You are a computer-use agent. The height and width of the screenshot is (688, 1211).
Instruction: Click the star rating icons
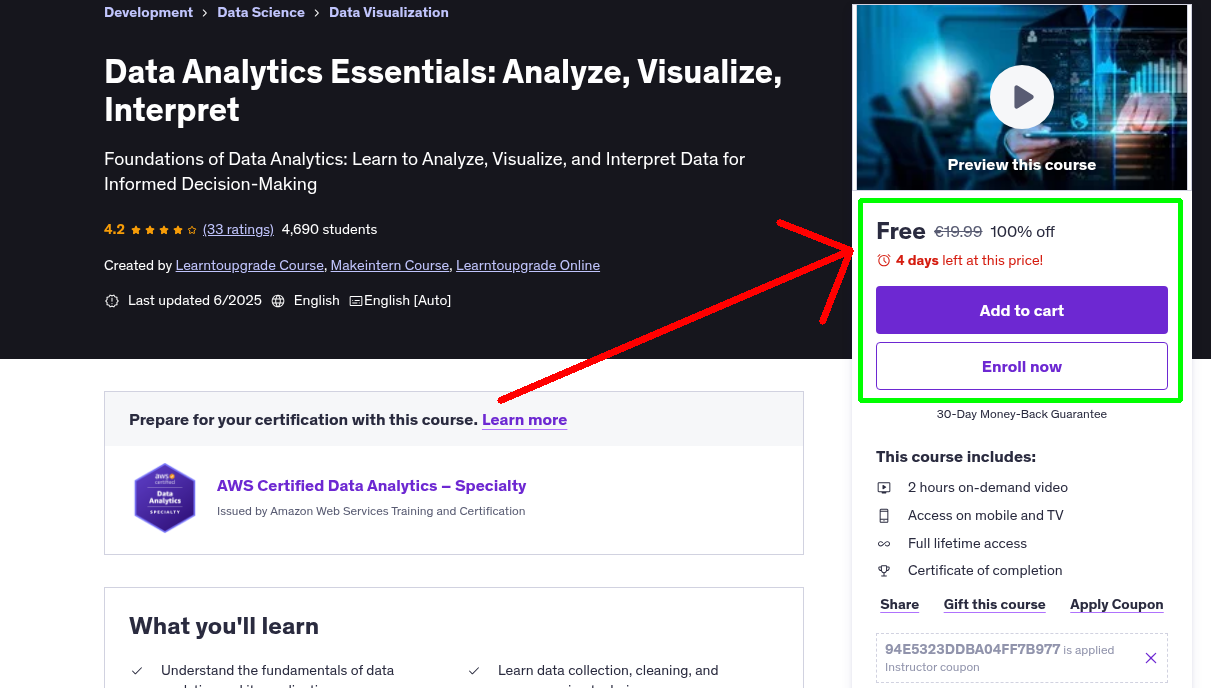pos(164,230)
